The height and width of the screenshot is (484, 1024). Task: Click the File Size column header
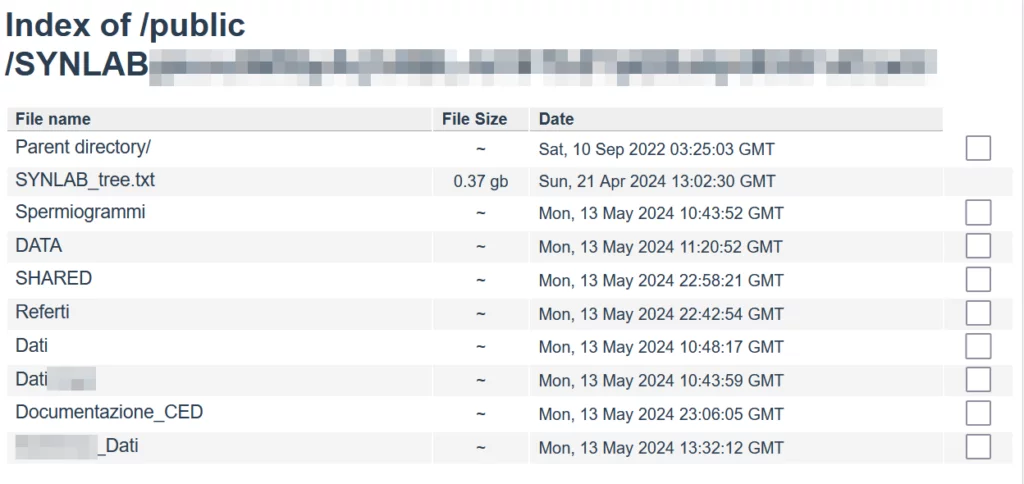click(475, 119)
